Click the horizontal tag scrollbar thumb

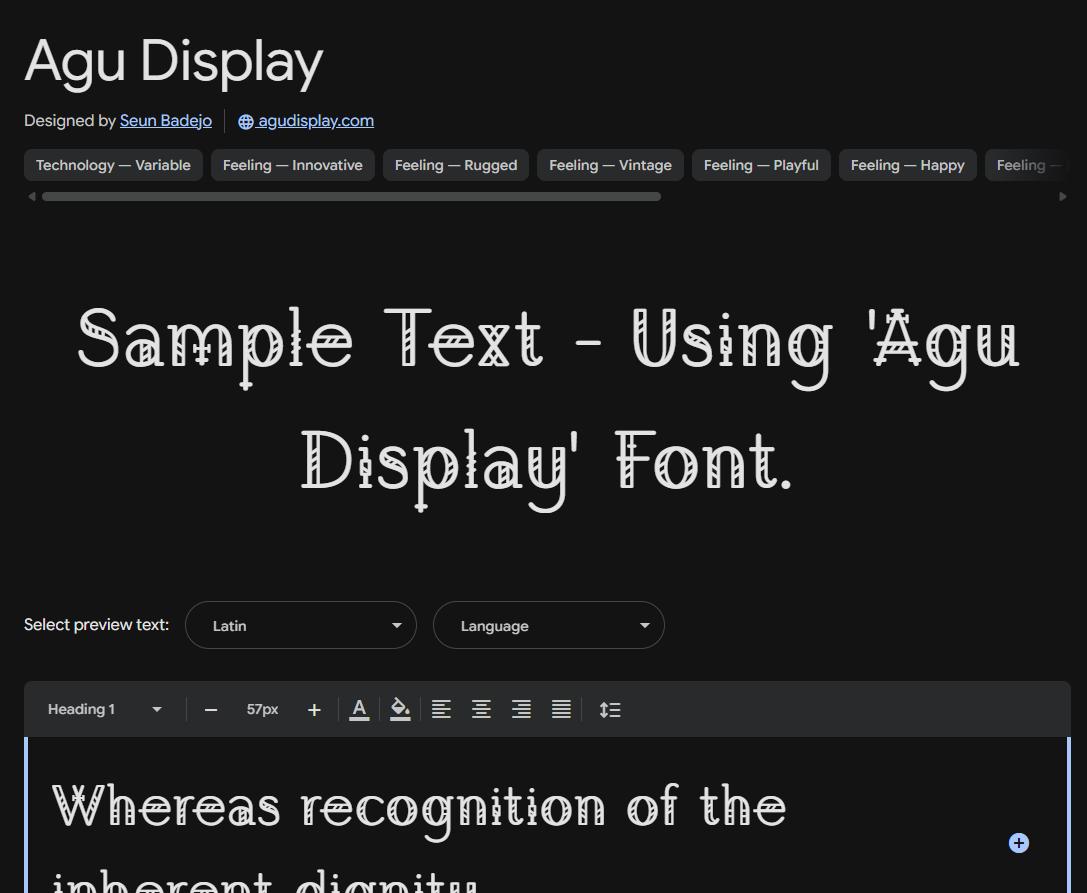click(x=351, y=197)
